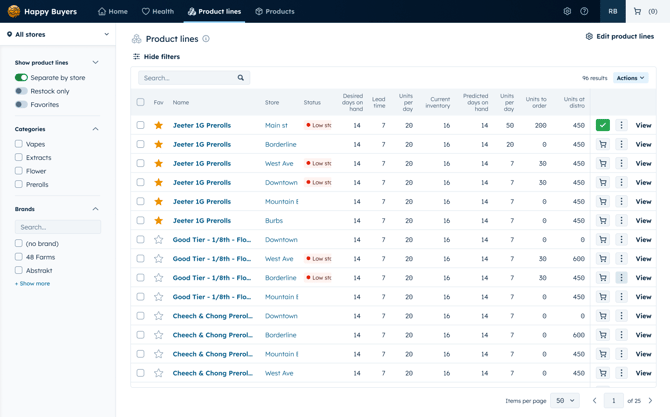Viewport: 670px width, 417px height.
Task: Check the Vapes category checkbox
Action: [19, 144]
